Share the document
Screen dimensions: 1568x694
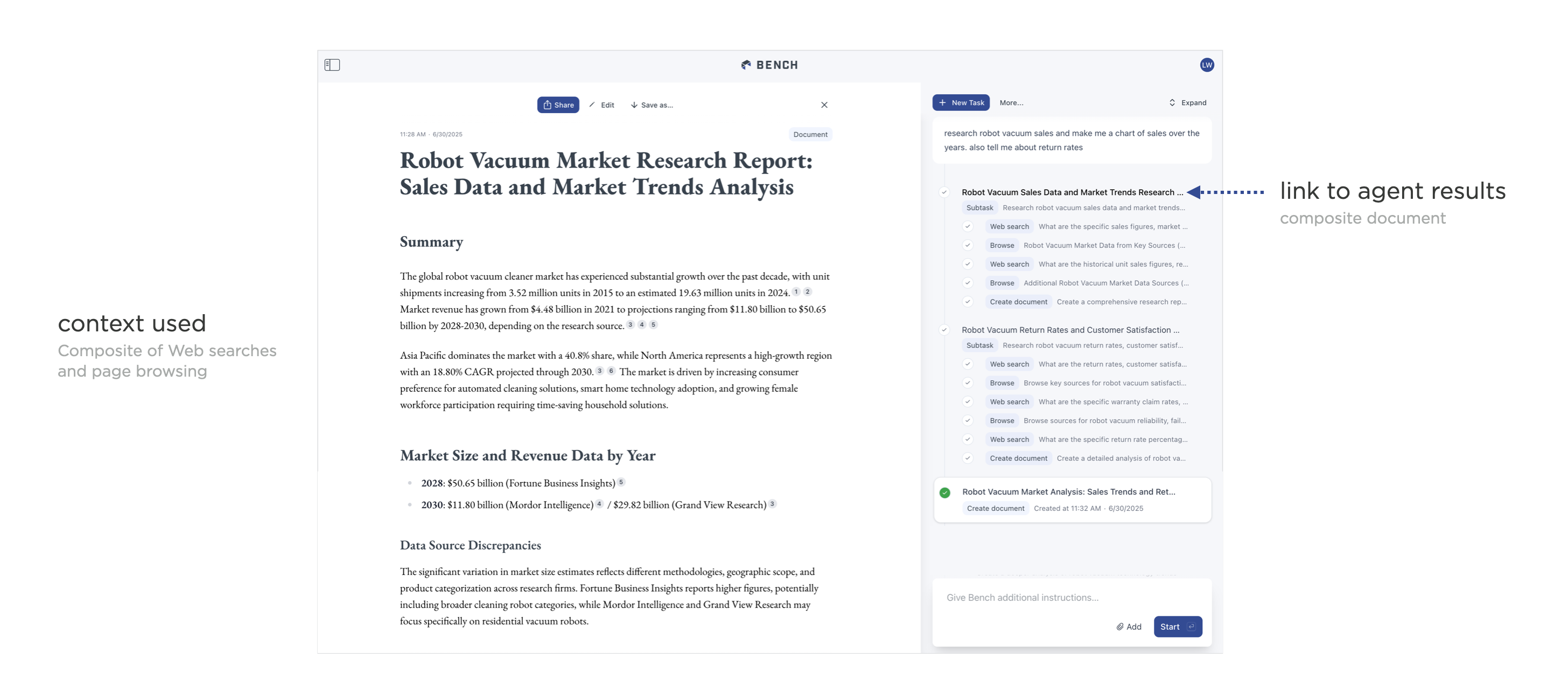click(558, 105)
